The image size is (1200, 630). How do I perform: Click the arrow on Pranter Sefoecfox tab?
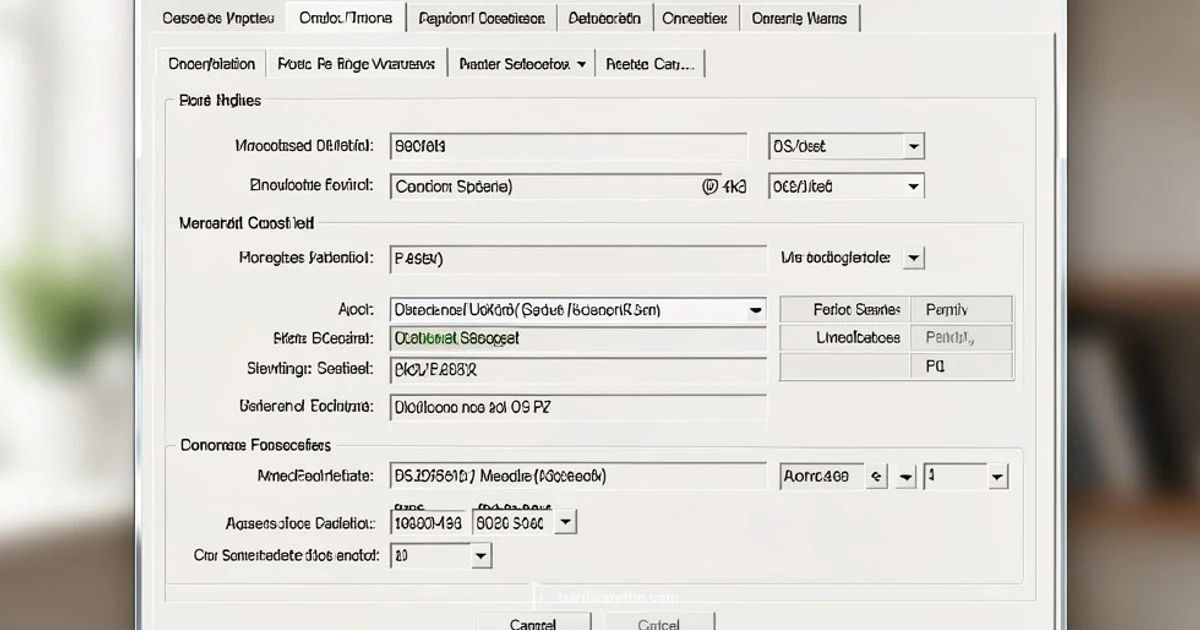tap(581, 64)
